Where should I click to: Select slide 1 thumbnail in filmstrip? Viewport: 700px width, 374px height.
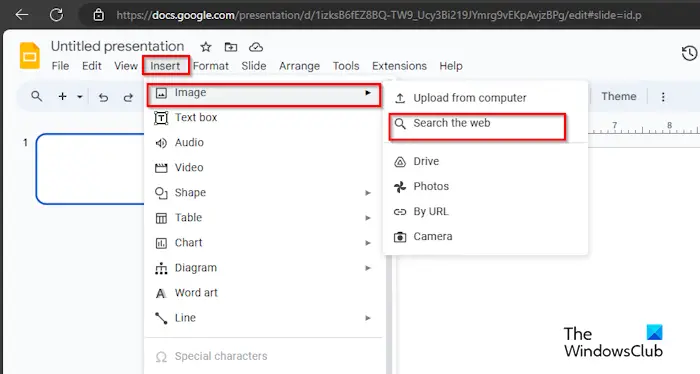click(90, 169)
